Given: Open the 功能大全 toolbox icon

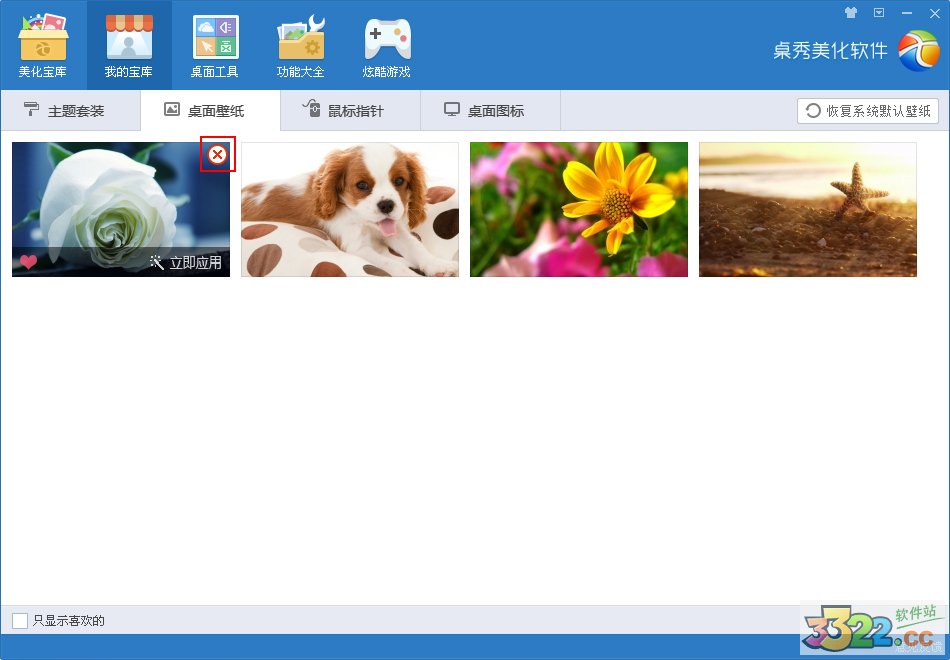Looking at the screenshot, I should [x=301, y=45].
